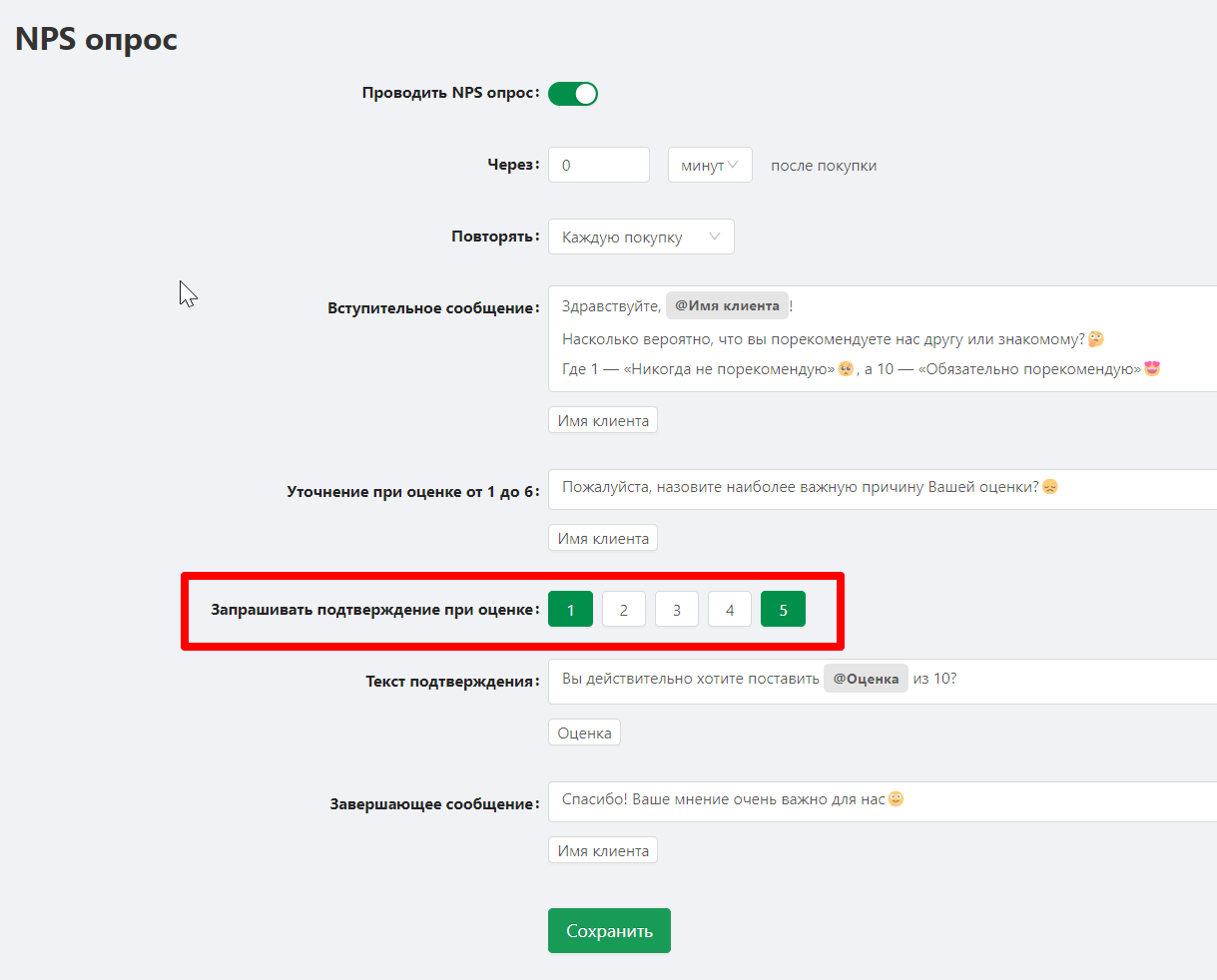Insert 'Имя клиента' under the clarification field

click(x=603, y=538)
